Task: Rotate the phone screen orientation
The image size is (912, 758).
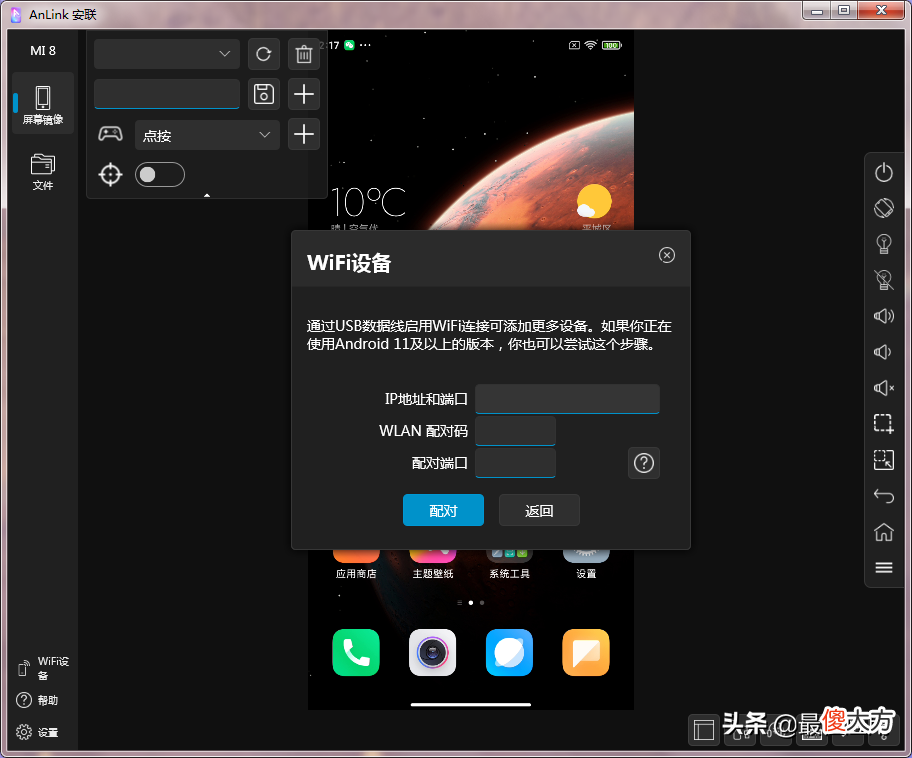Action: (x=884, y=208)
